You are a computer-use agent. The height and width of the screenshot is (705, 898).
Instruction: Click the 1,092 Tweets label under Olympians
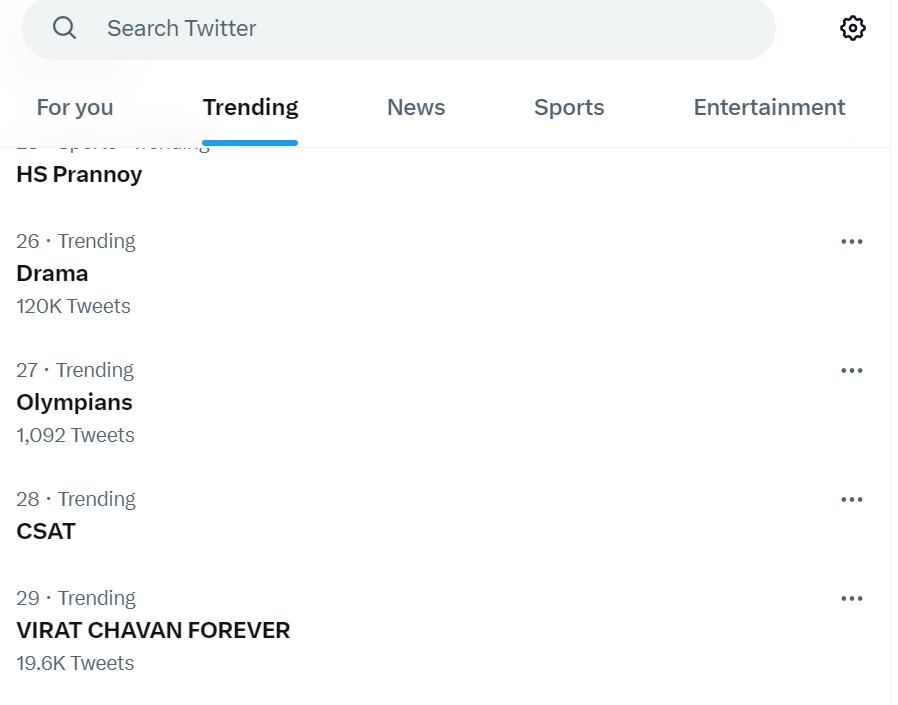[x=75, y=435]
